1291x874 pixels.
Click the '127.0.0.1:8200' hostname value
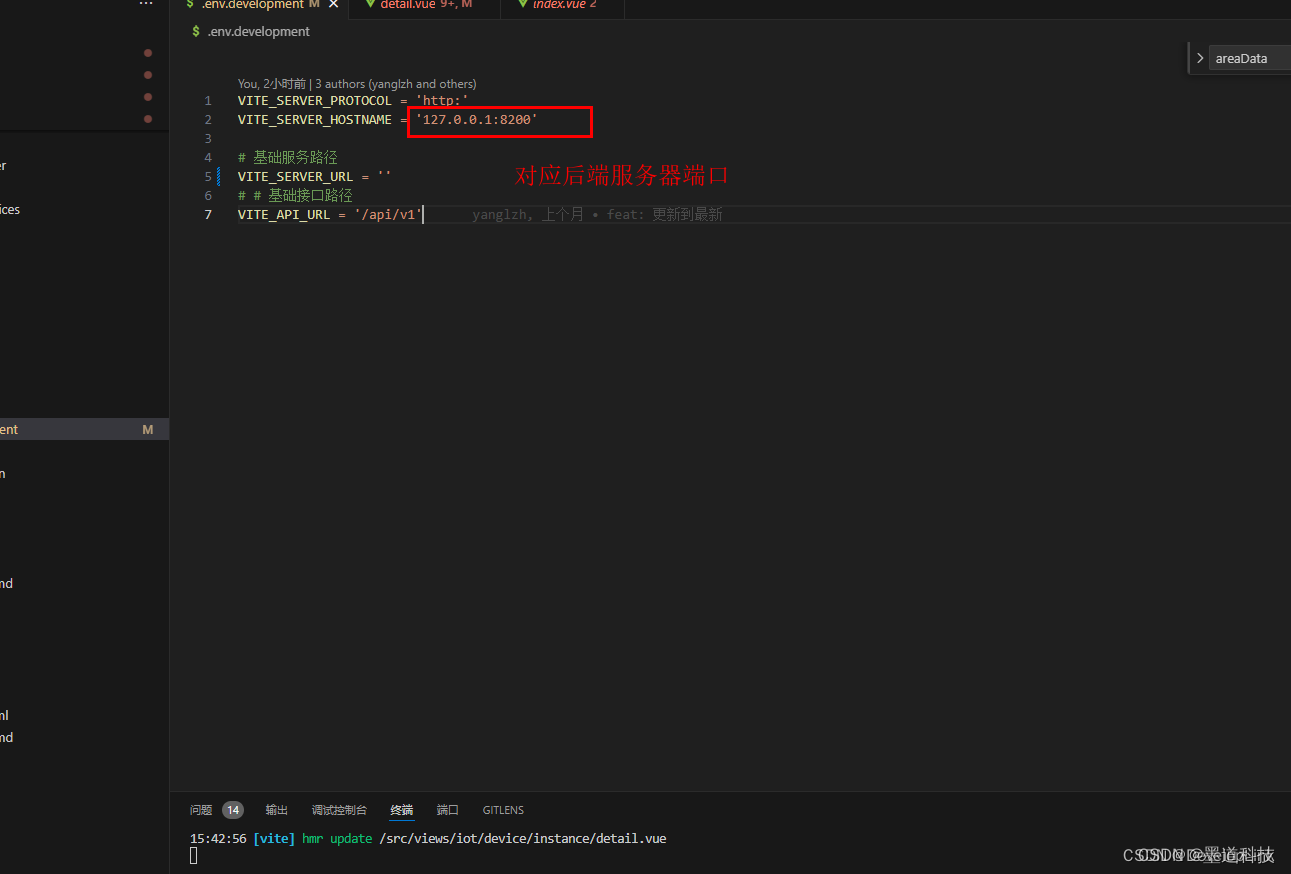[477, 120]
